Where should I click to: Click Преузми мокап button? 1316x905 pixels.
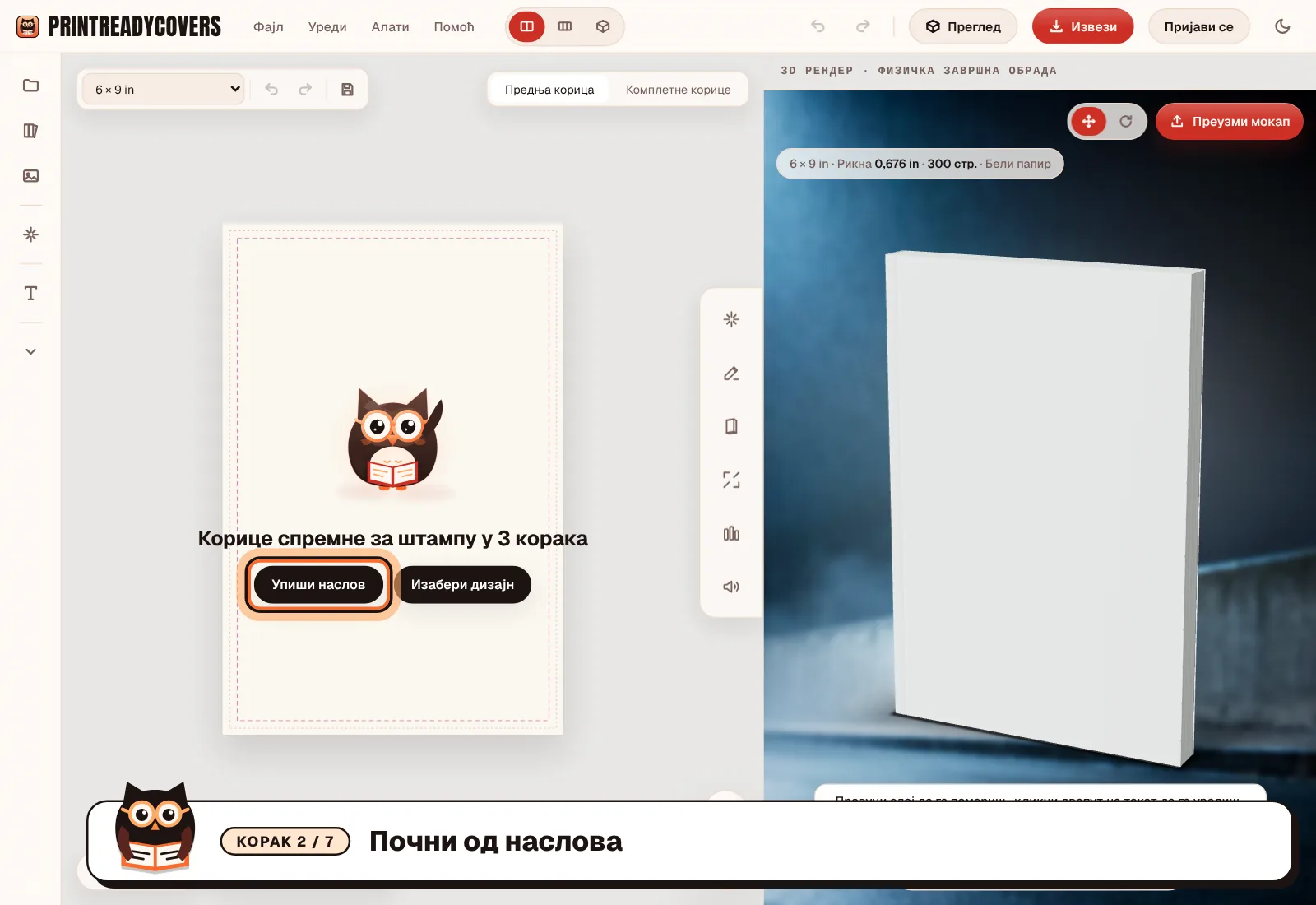[1230, 122]
